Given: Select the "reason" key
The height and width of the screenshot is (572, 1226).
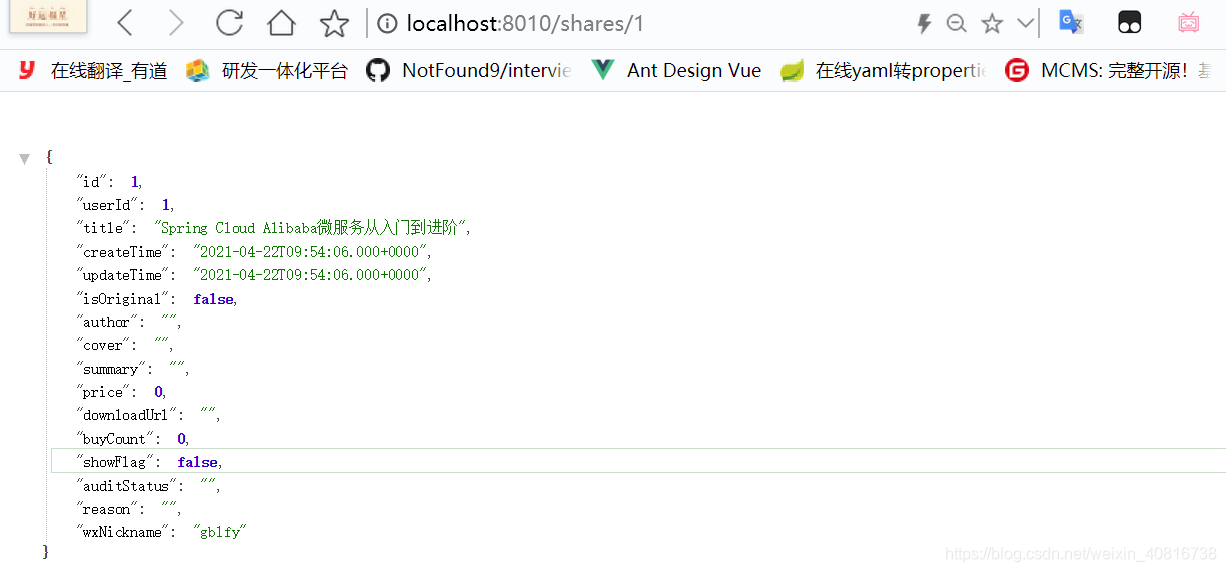Looking at the screenshot, I should (x=108, y=509).
